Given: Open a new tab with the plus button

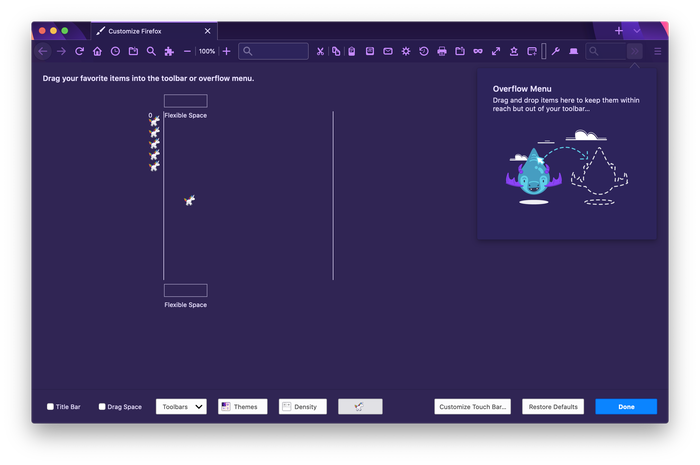Looking at the screenshot, I should [x=618, y=31].
